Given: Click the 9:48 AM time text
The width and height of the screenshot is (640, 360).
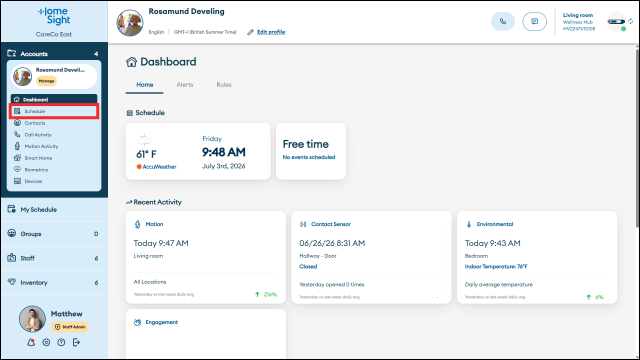Looking at the screenshot, I should 224,152.
